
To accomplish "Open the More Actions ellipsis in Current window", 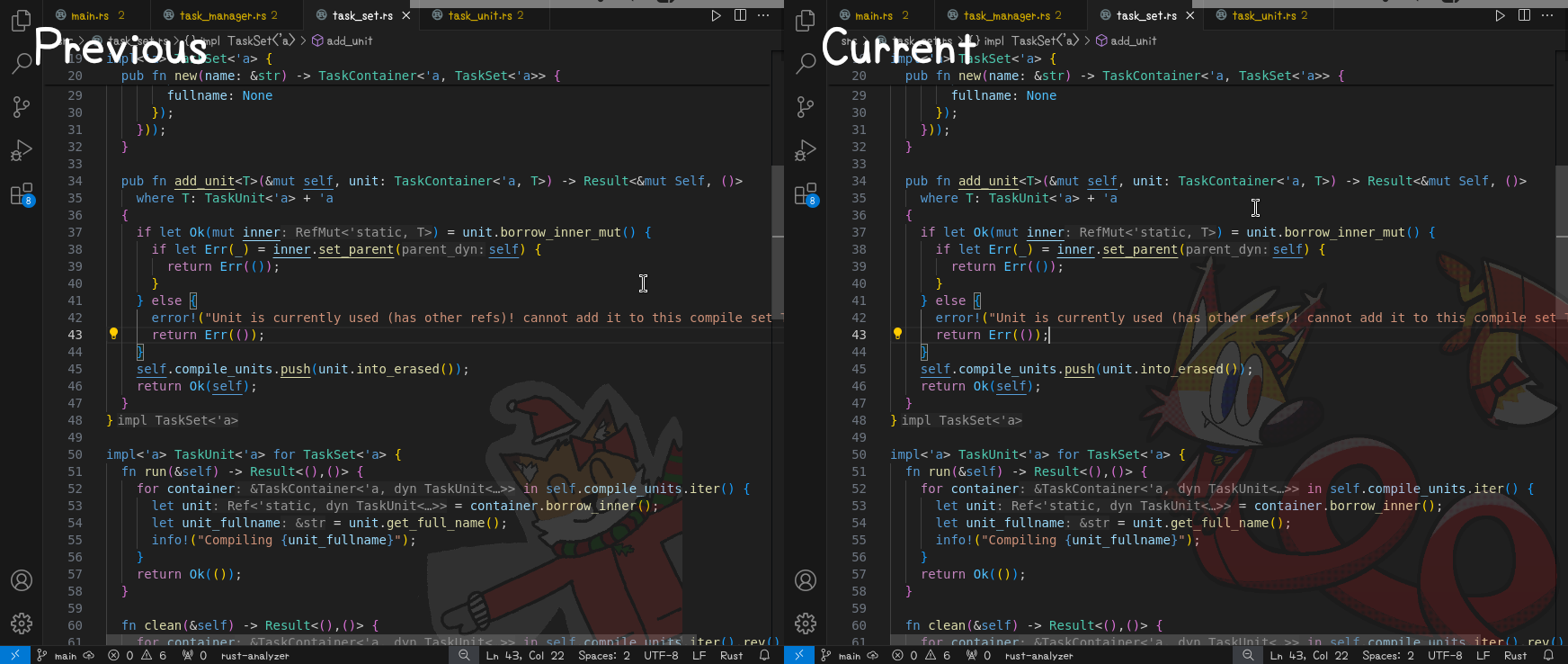I will click(x=1547, y=15).
